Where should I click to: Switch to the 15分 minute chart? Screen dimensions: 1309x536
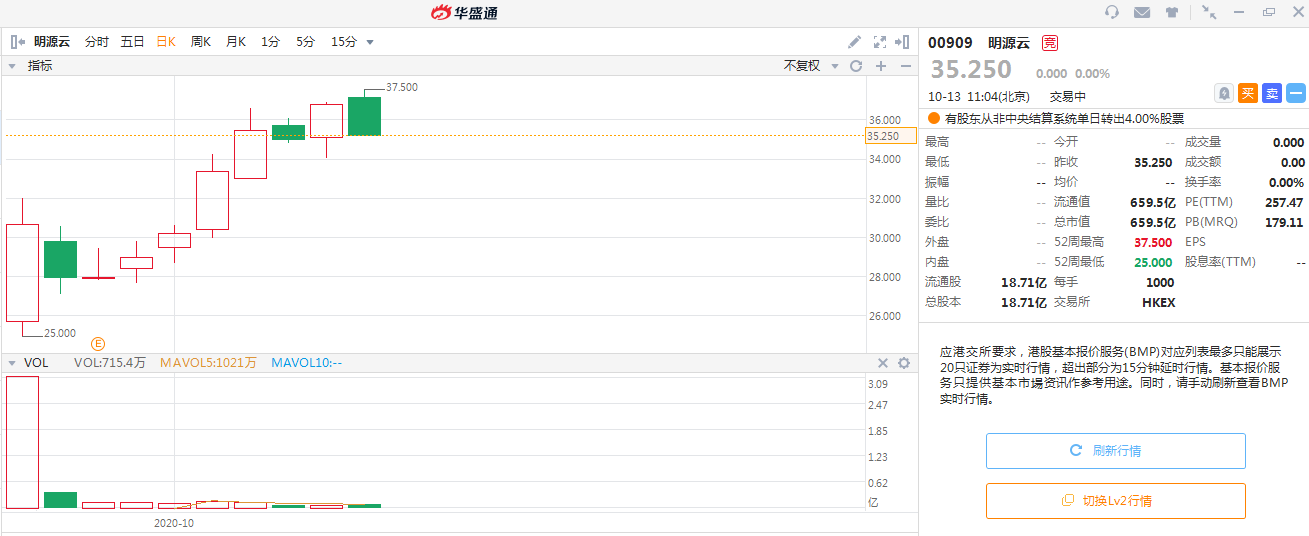tap(343, 42)
